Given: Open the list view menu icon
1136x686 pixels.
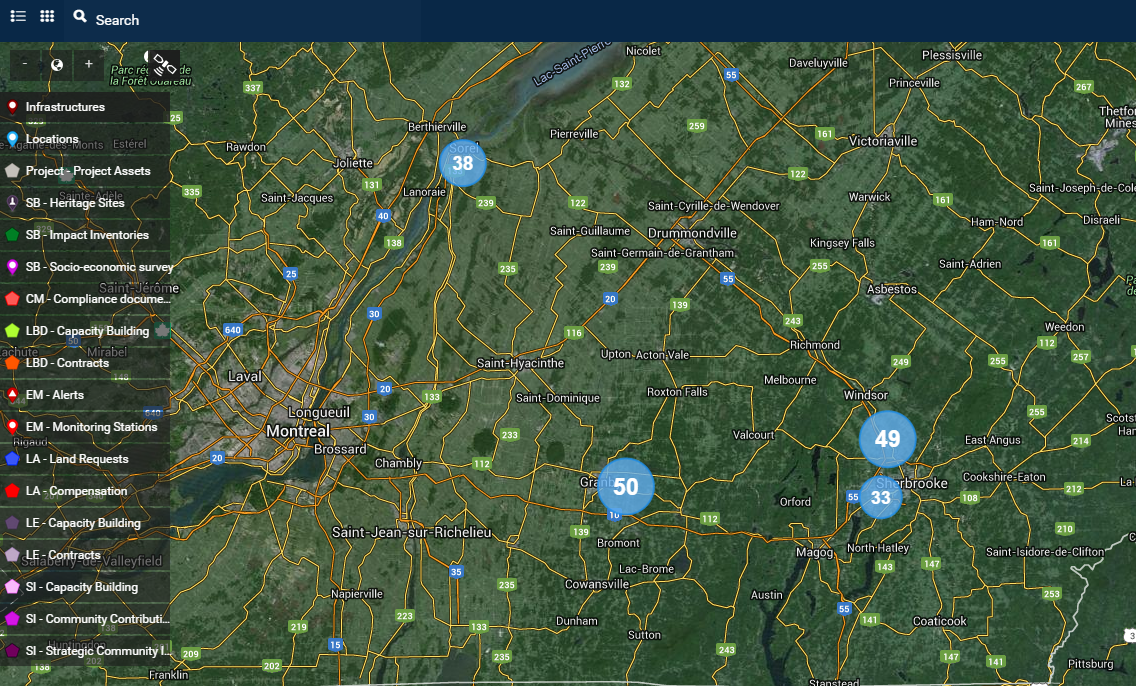Looking at the screenshot, I should 18,16.
